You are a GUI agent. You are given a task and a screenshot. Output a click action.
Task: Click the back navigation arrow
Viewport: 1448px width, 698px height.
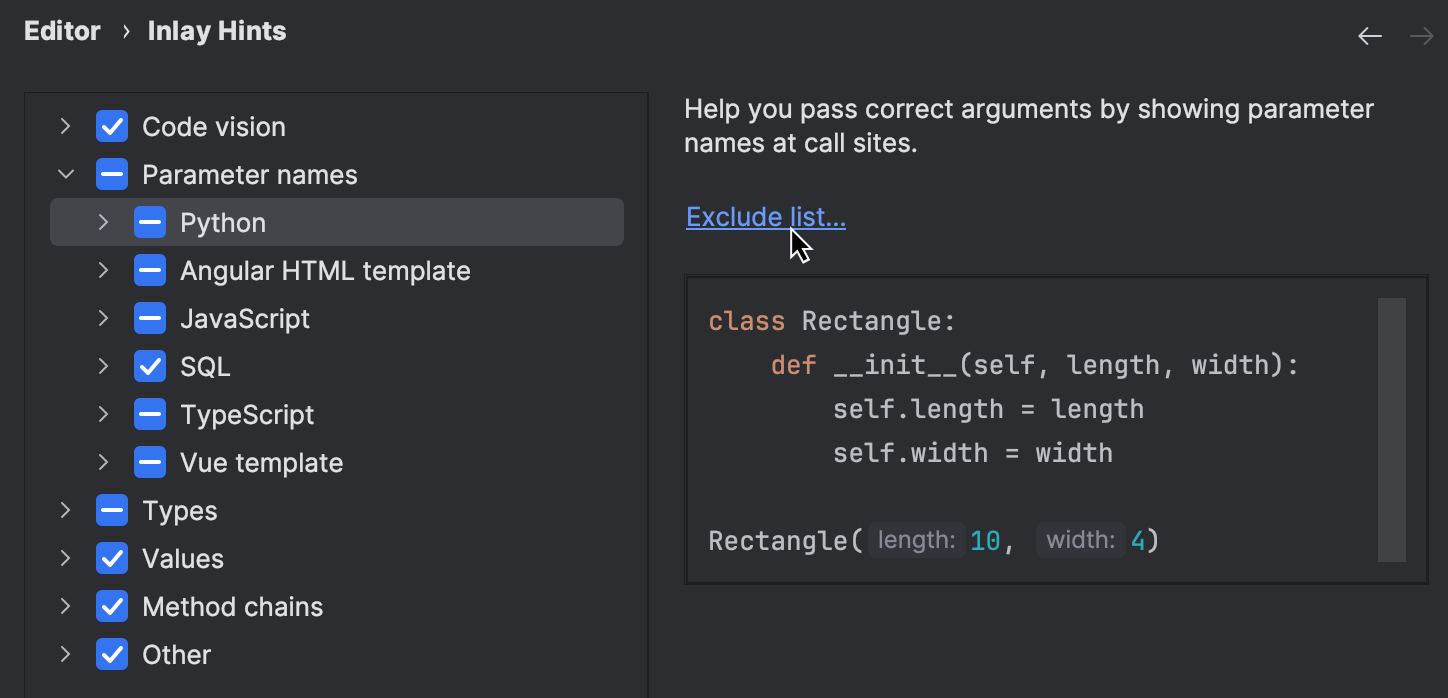pyautogui.click(x=1370, y=35)
